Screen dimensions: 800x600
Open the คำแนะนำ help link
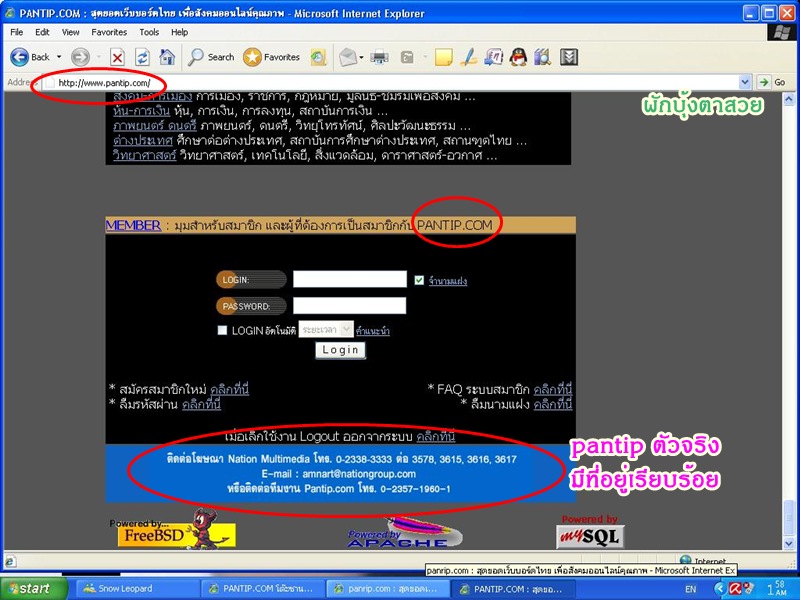pyautogui.click(x=372, y=331)
